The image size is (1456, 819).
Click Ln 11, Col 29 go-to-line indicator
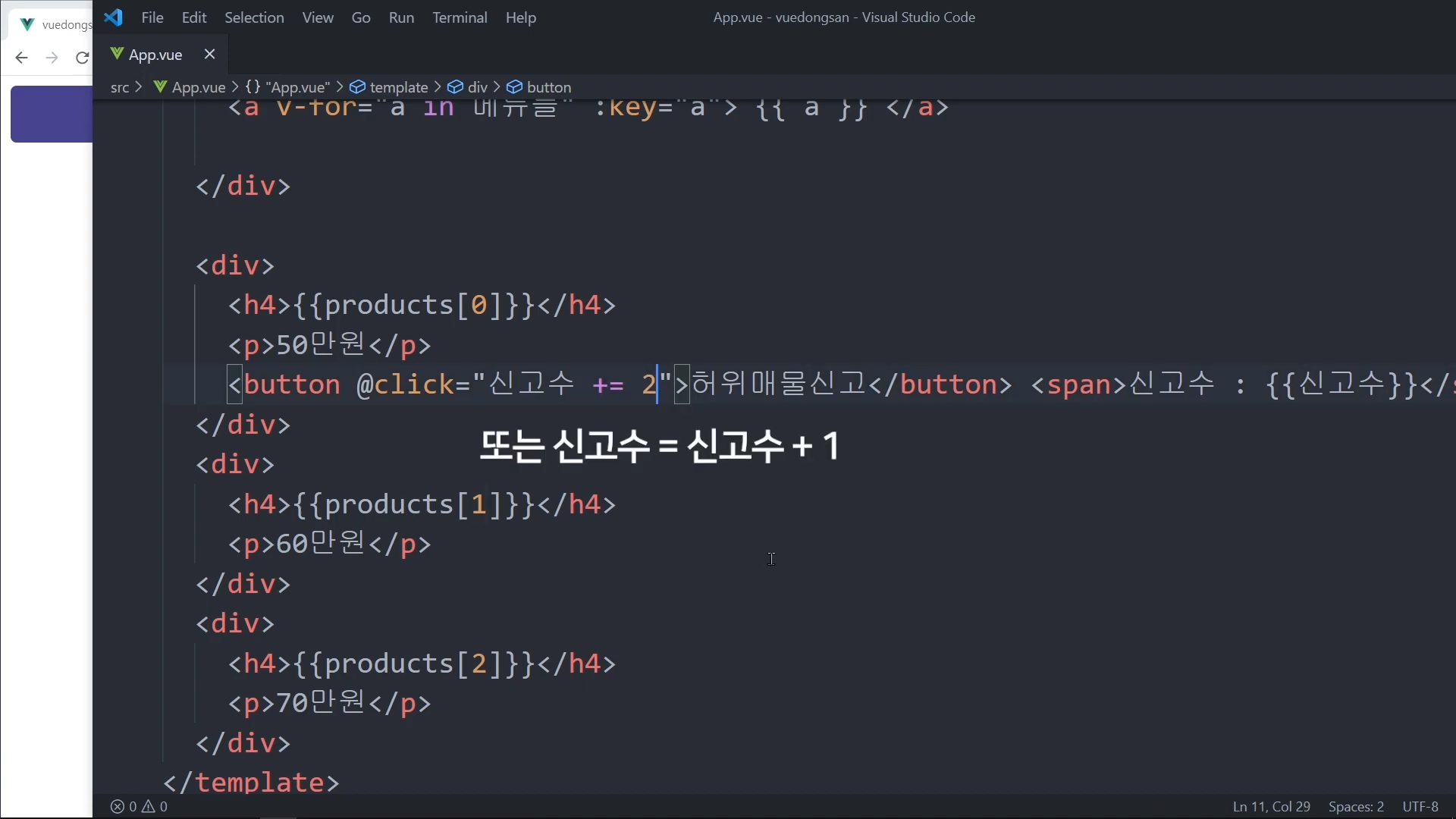[x=1271, y=807]
